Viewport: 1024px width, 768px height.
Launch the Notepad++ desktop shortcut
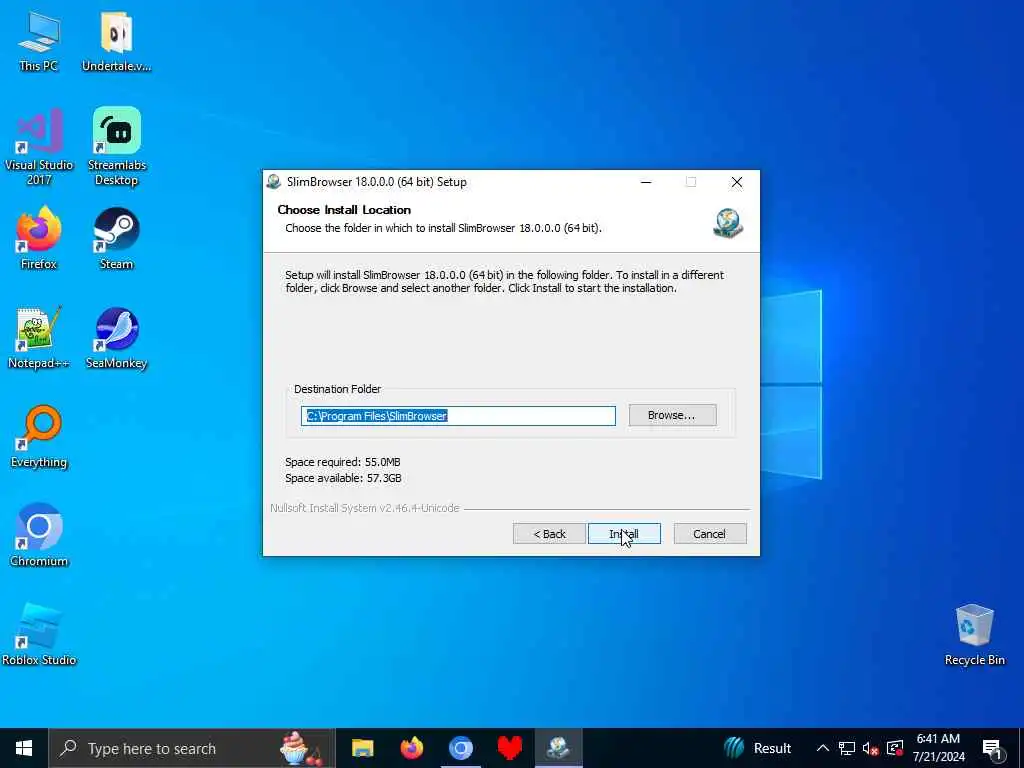(x=39, y=337)
